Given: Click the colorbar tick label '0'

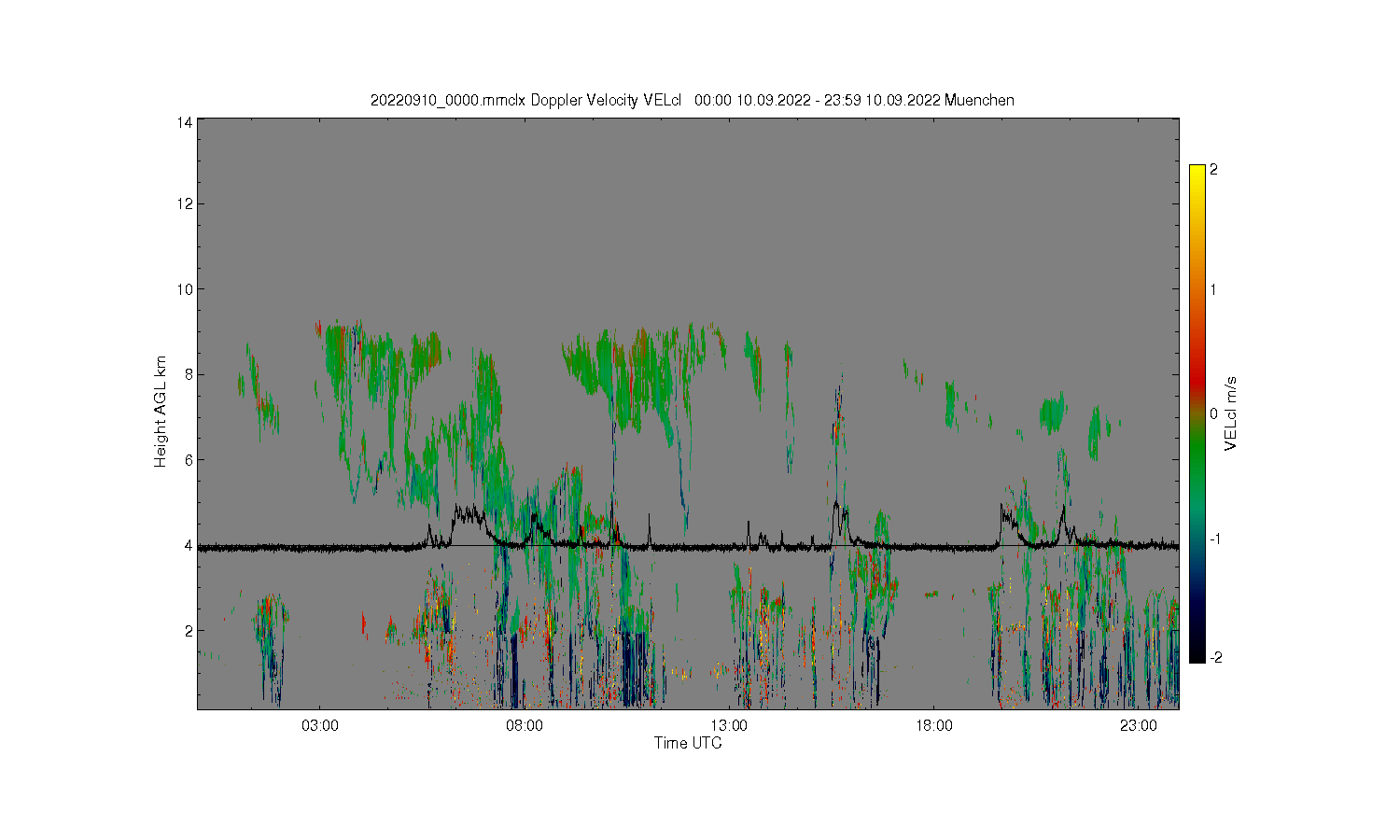Looking at the screenshot, I should (x=1213, y=413).
